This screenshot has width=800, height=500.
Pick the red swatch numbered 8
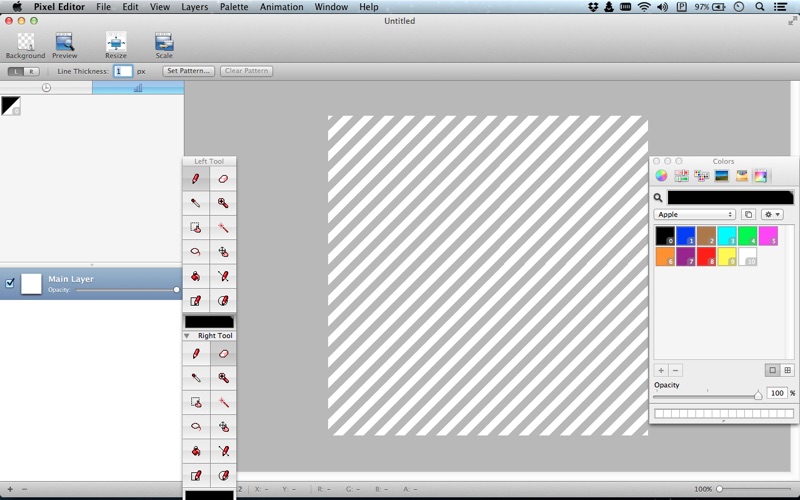706,256
